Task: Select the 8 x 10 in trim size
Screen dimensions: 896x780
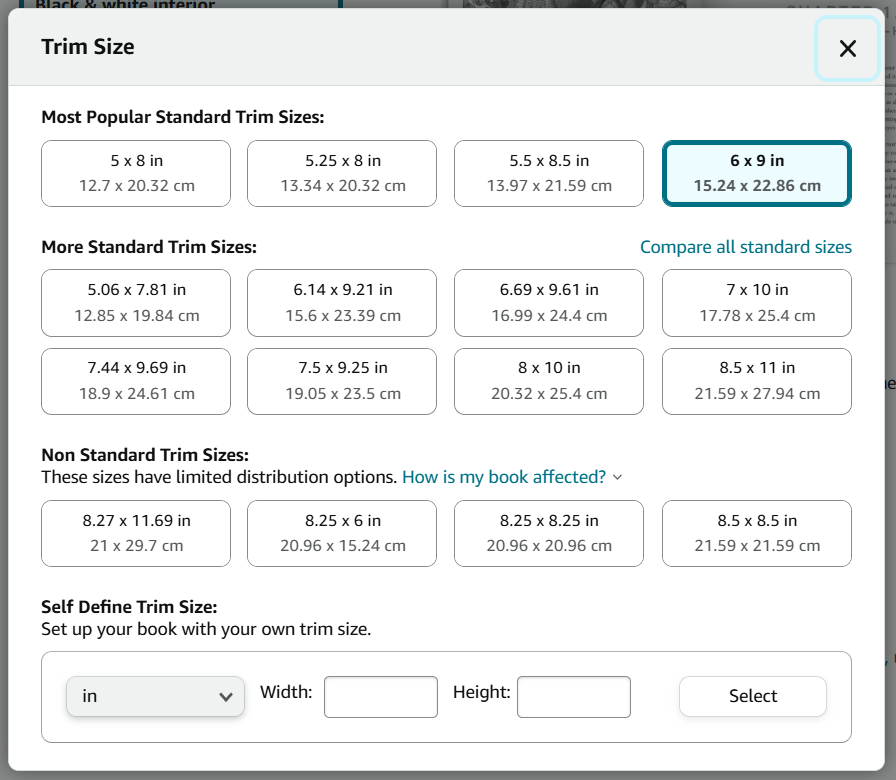Action: [x=548, y=381]
